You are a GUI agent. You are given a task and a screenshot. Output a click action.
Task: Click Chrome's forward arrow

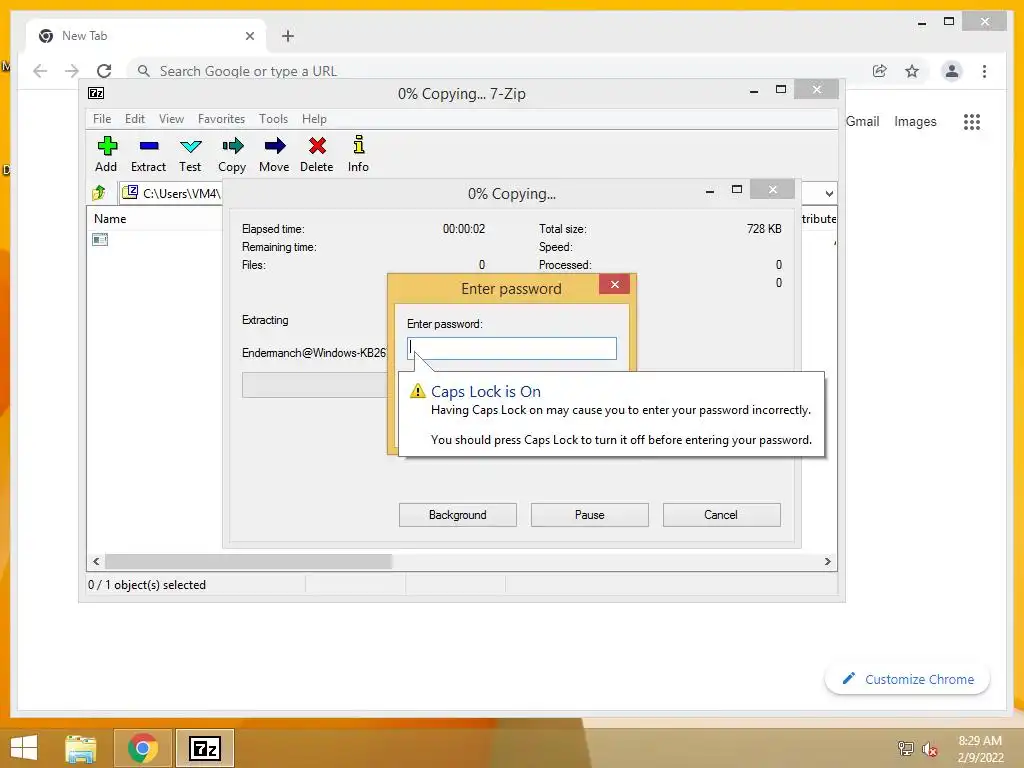tap(72, 71)
